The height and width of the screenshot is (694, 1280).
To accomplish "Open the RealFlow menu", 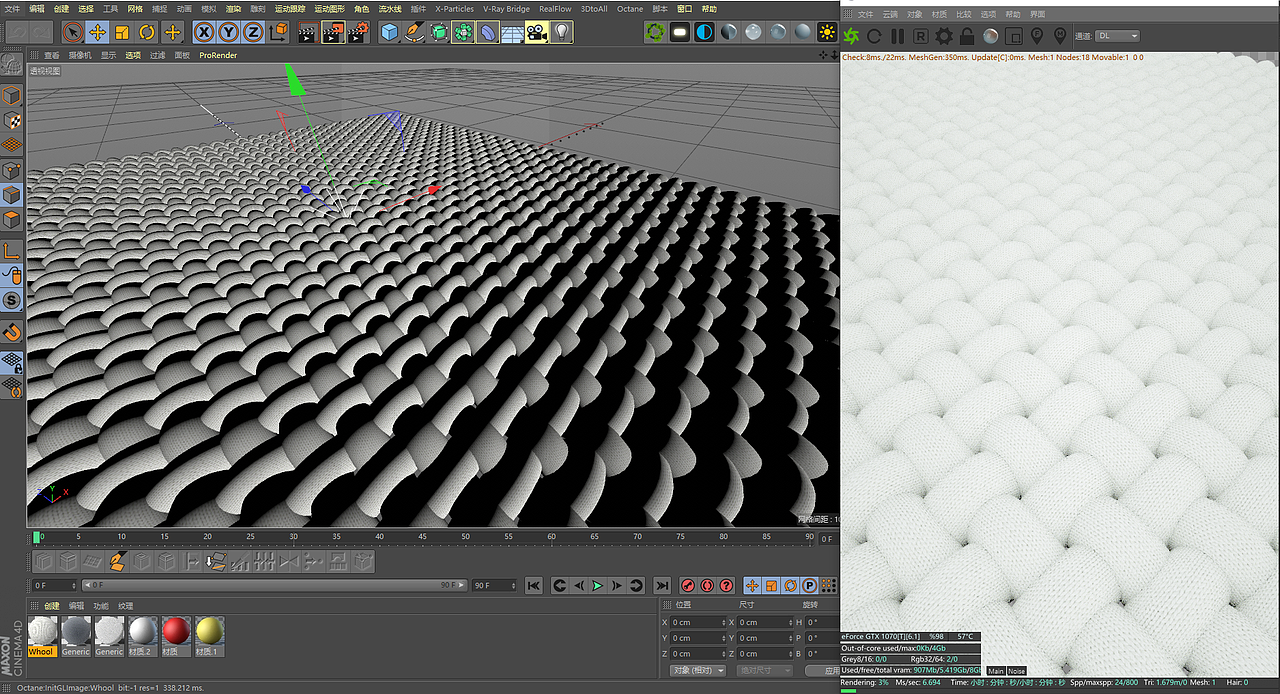I will coord(555,8).
